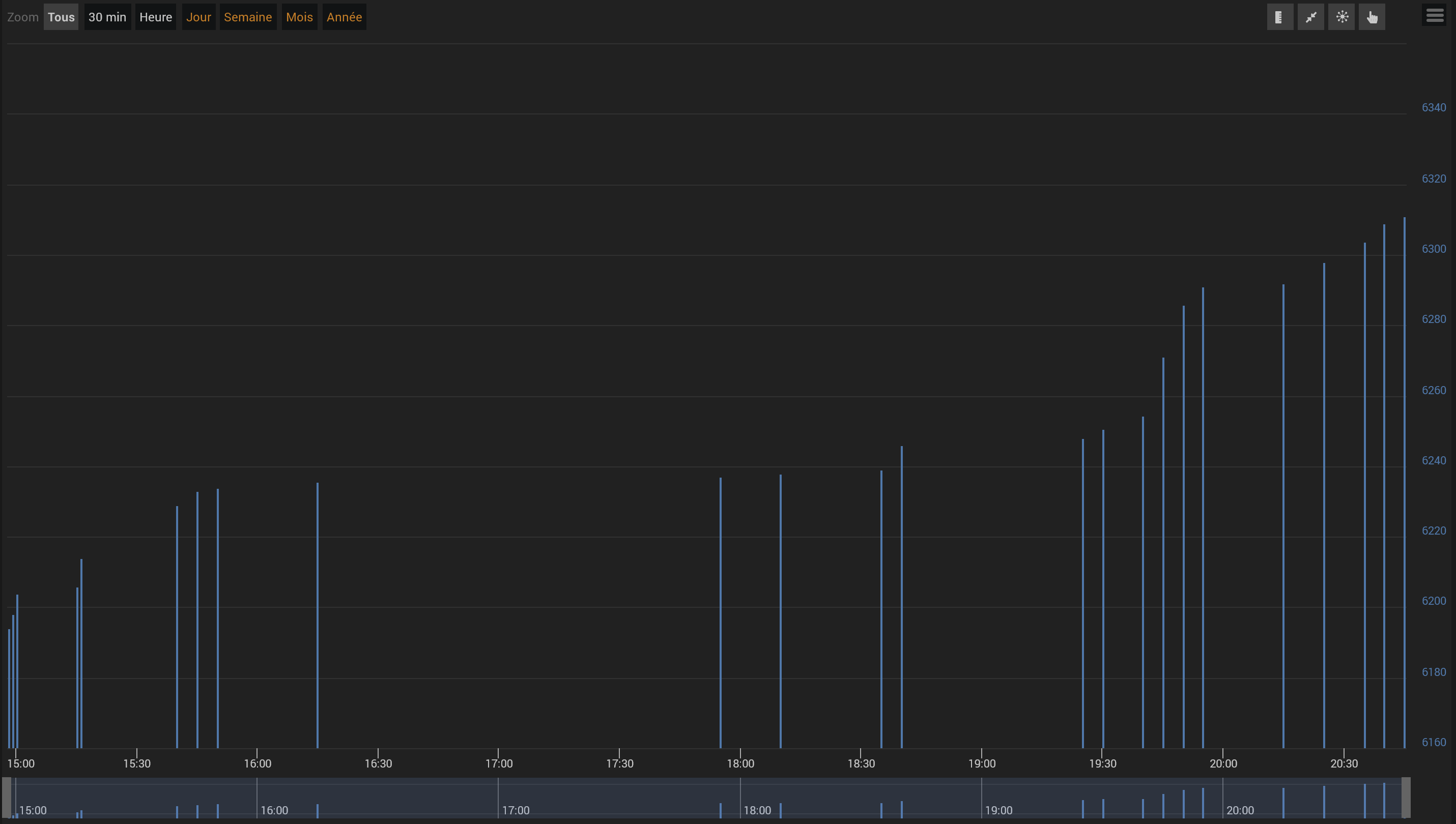The height and width of the screenshot is (824, 1456).
Task: Choose the Jour zoom button
Action: click(x=198, y=17)
